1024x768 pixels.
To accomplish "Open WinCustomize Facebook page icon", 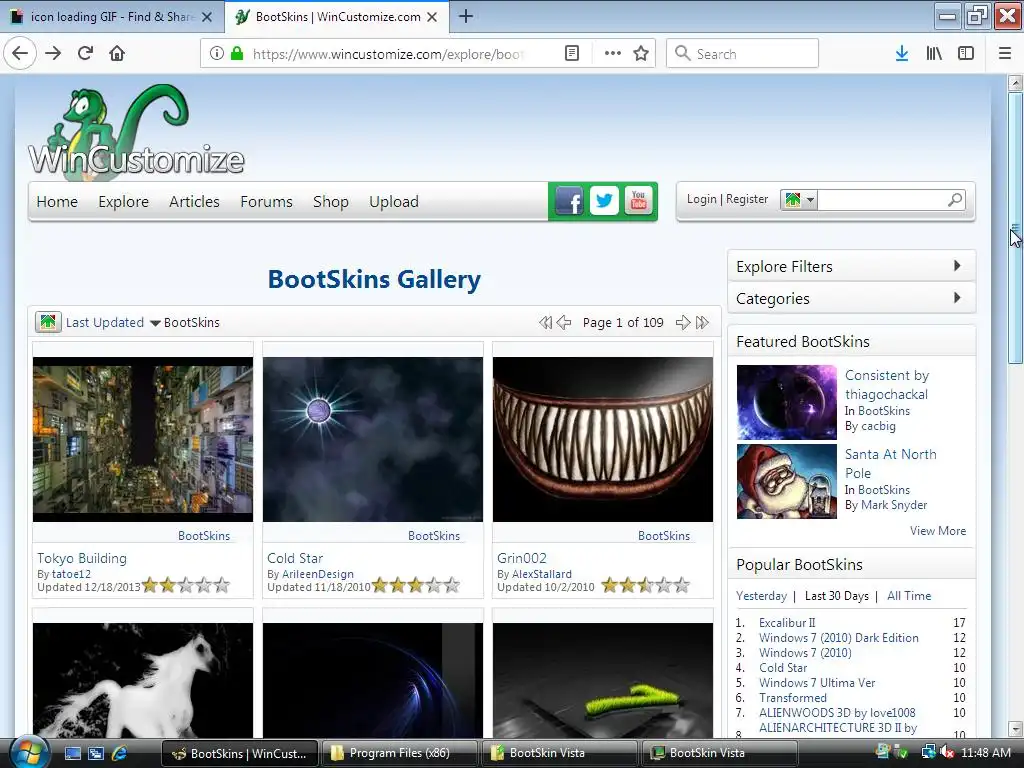I will [x=569, y=201].
